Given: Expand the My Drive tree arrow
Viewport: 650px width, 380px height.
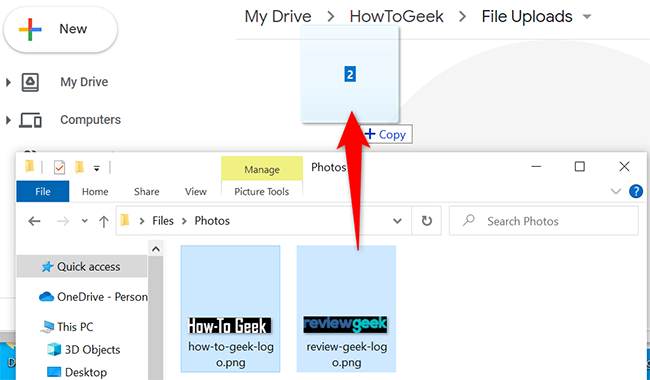Looking at the screenshot, I should (x=8, y=82).
